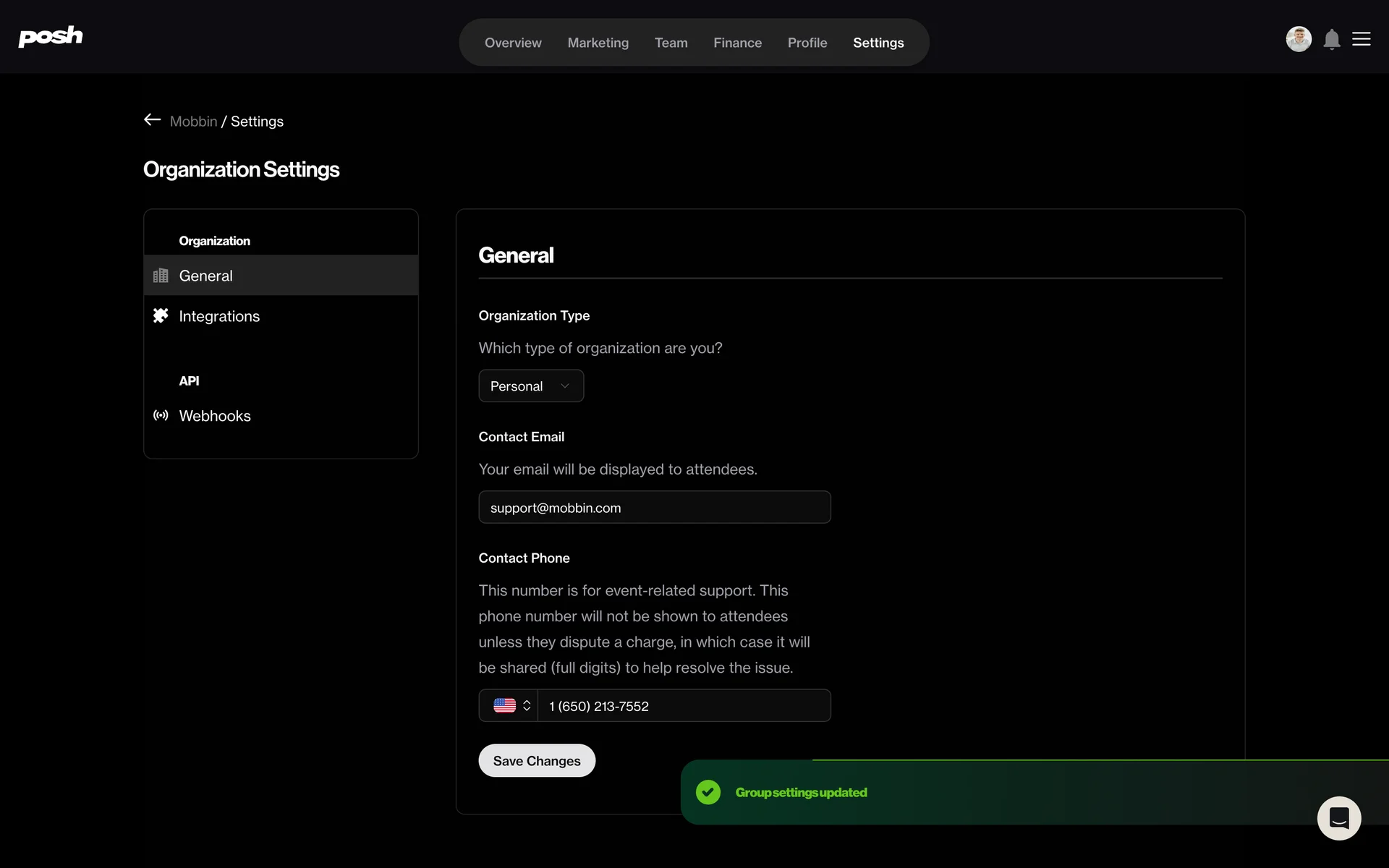Click the green success checkmark icon
The height and width of the screenshot is (868, 1389).
click(x=708, y=792)
